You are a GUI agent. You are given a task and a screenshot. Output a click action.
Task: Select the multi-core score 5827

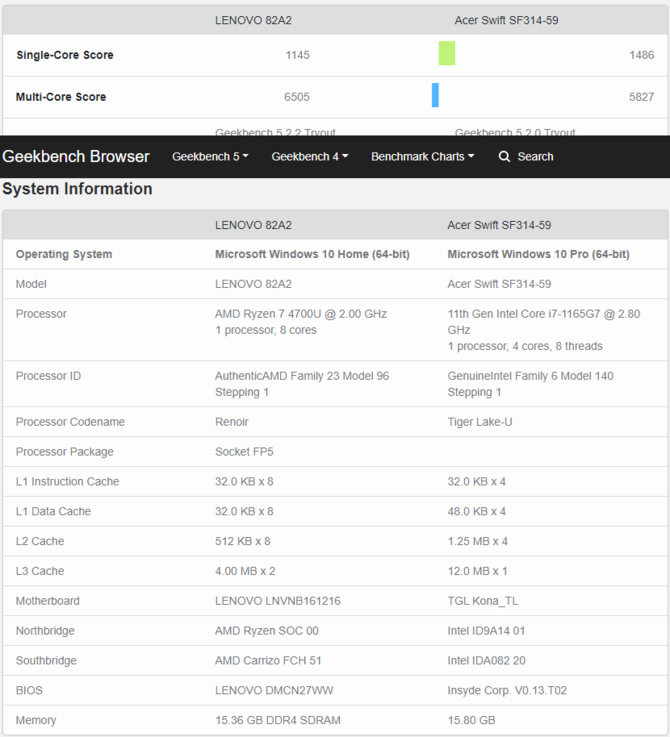pyautogui.click(x=641, y=97)
